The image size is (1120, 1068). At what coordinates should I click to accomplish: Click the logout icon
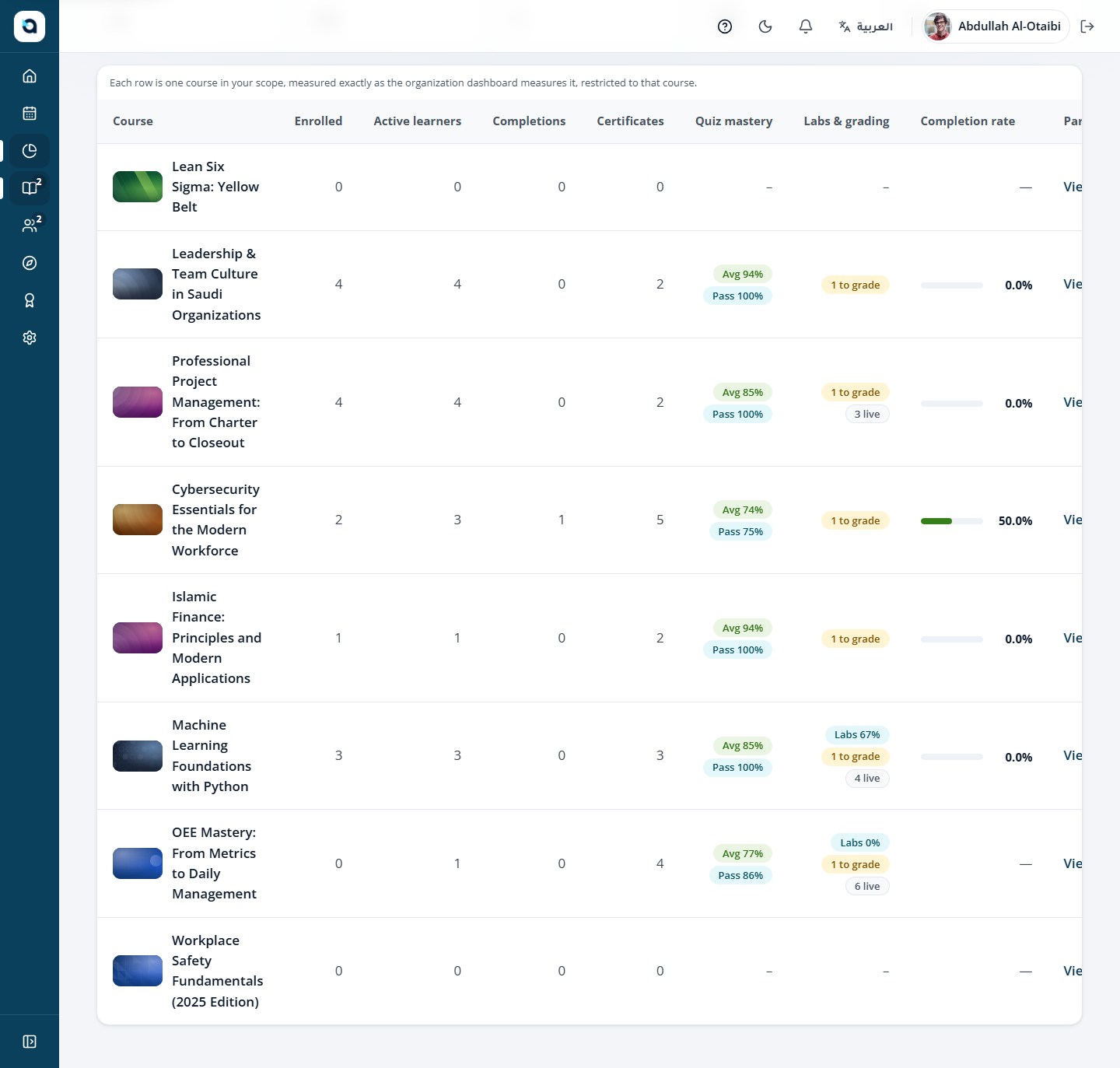1087,26
